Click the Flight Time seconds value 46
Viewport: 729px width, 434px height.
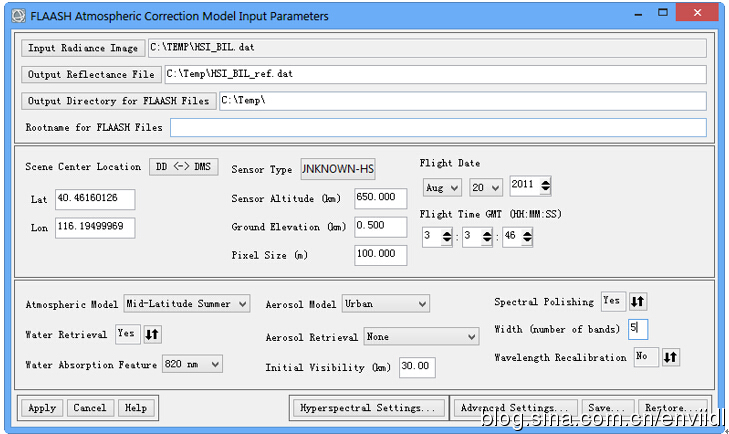click(511, 236)
